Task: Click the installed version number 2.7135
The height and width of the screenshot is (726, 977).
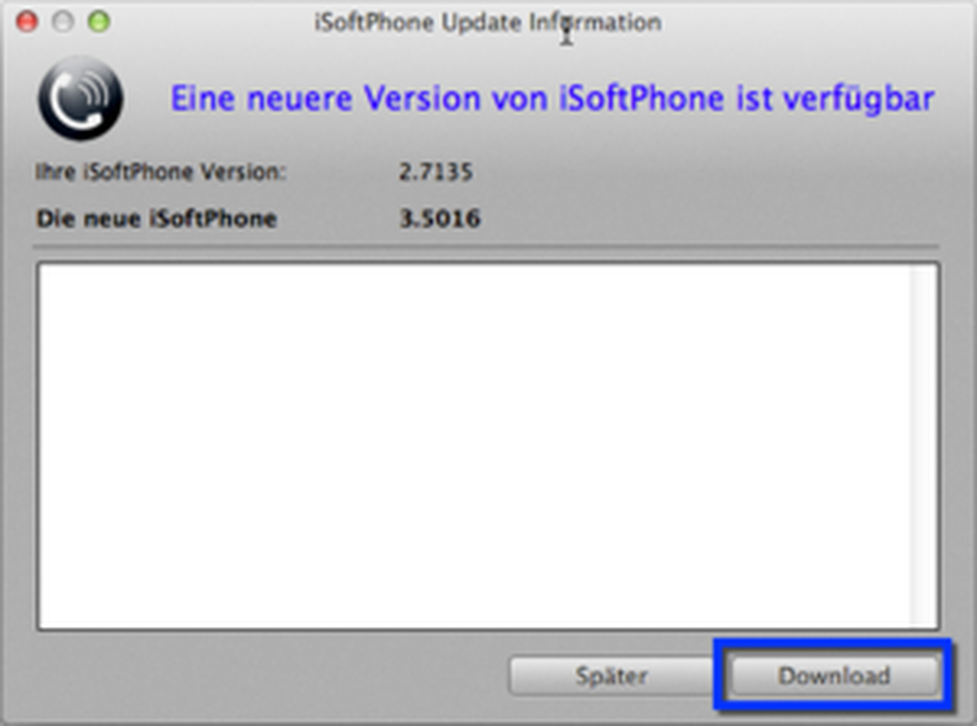Action: 436,171
